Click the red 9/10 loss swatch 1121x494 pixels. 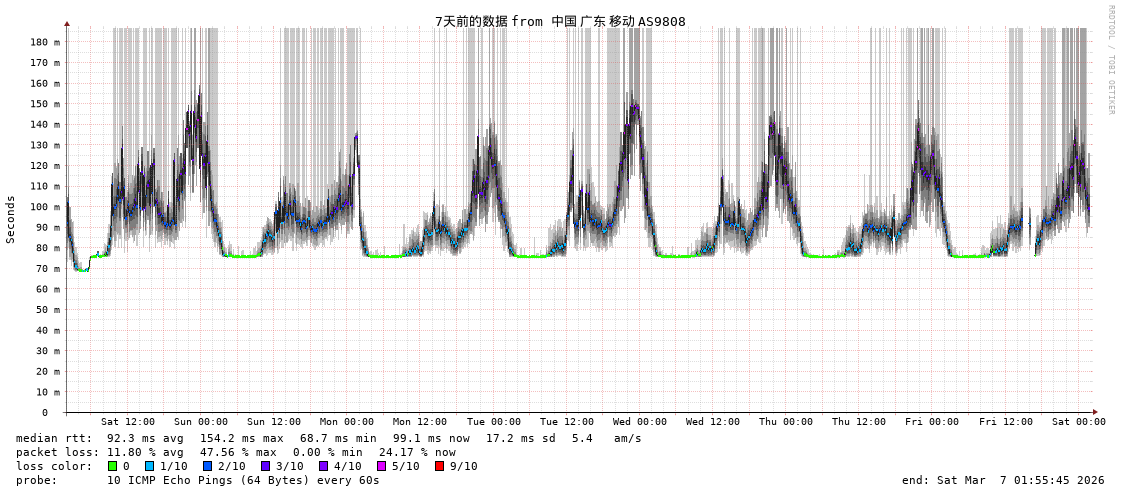439,466
